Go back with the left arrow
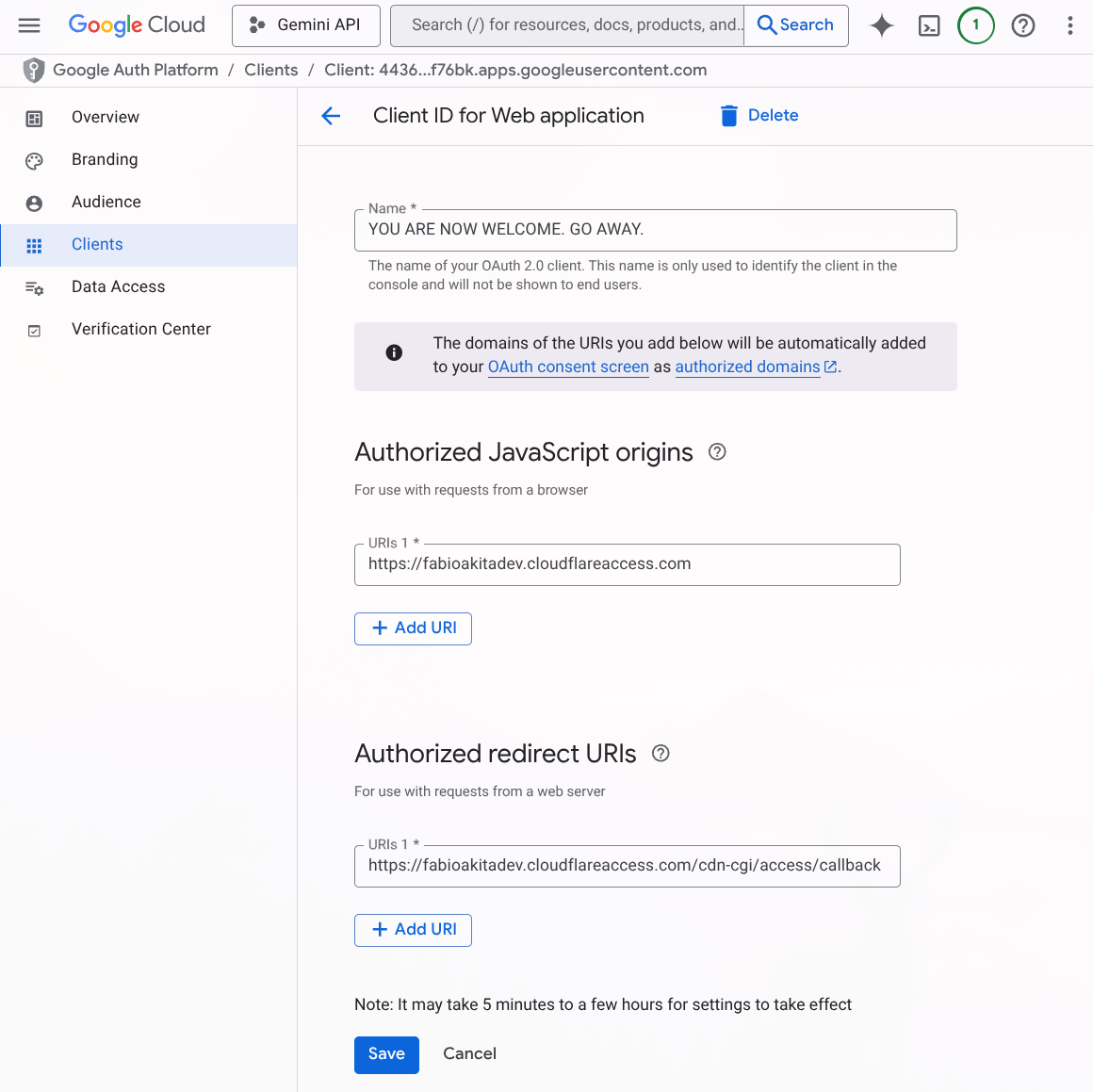Screen dimensions: 1093x1092 pos(331,116)
